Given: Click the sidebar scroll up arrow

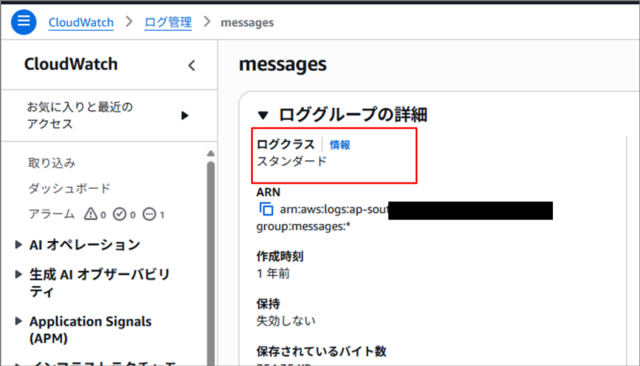Looking at the screenshot, I should point(211,153).
